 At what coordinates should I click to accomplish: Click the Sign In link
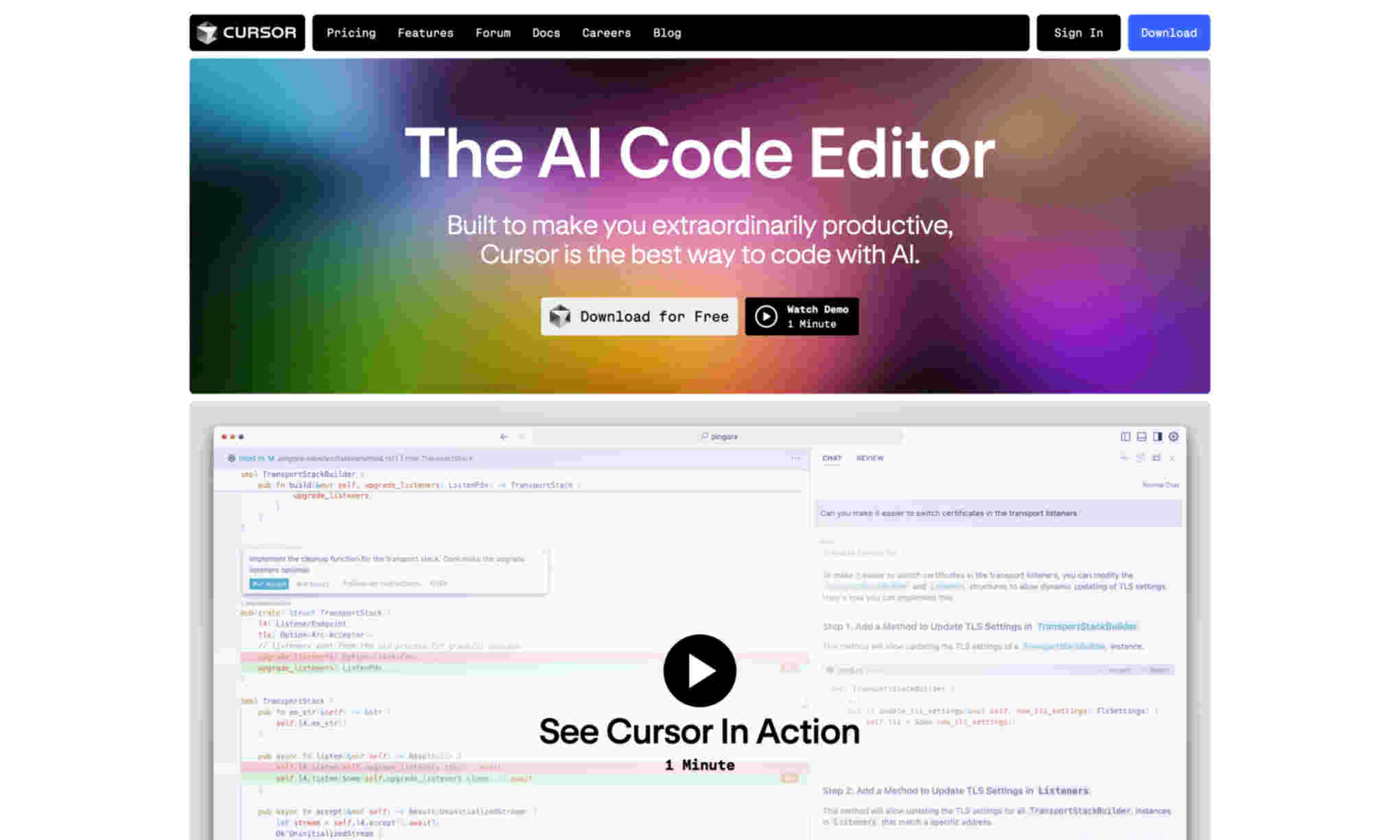click(1078, 32)
